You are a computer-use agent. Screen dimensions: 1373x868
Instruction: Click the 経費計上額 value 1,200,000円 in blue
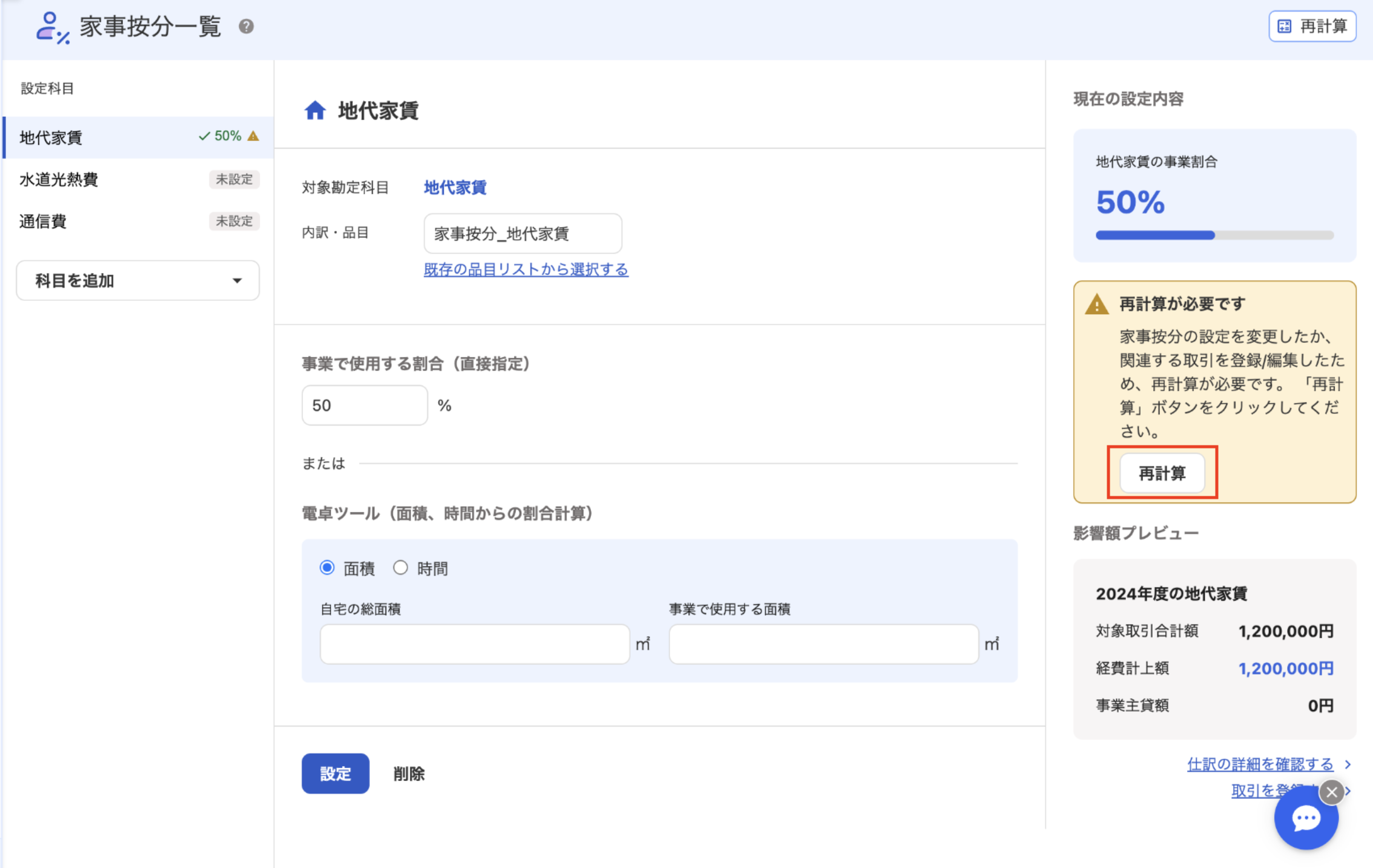(1286, 668)
